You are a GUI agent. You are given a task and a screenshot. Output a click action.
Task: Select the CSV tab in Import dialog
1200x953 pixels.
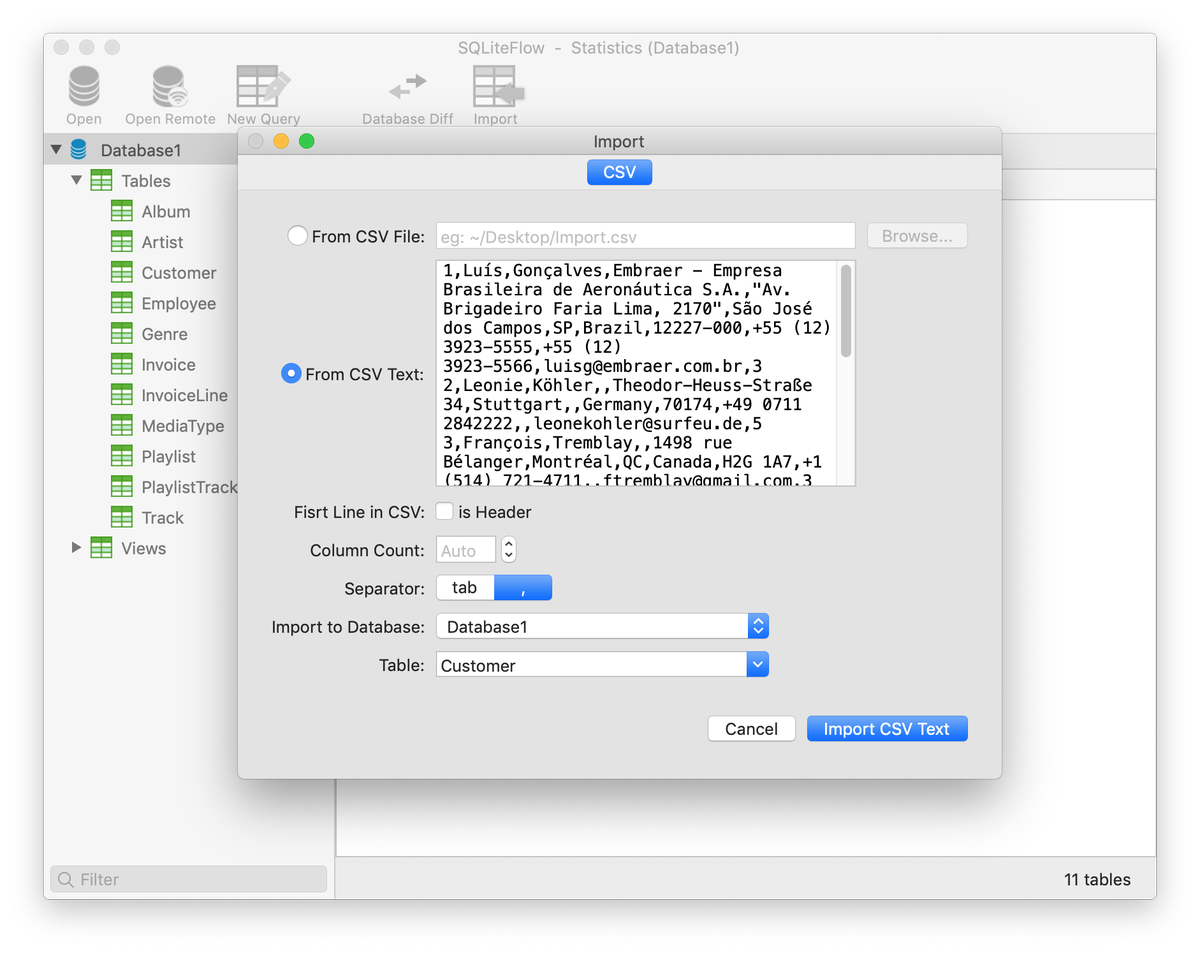click(619, 173)
